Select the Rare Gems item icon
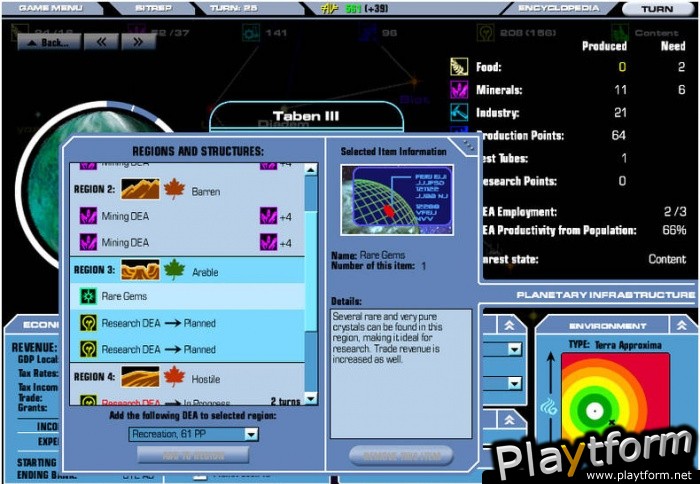This screenshot has height=484, width=700. (x=88, y=296)
